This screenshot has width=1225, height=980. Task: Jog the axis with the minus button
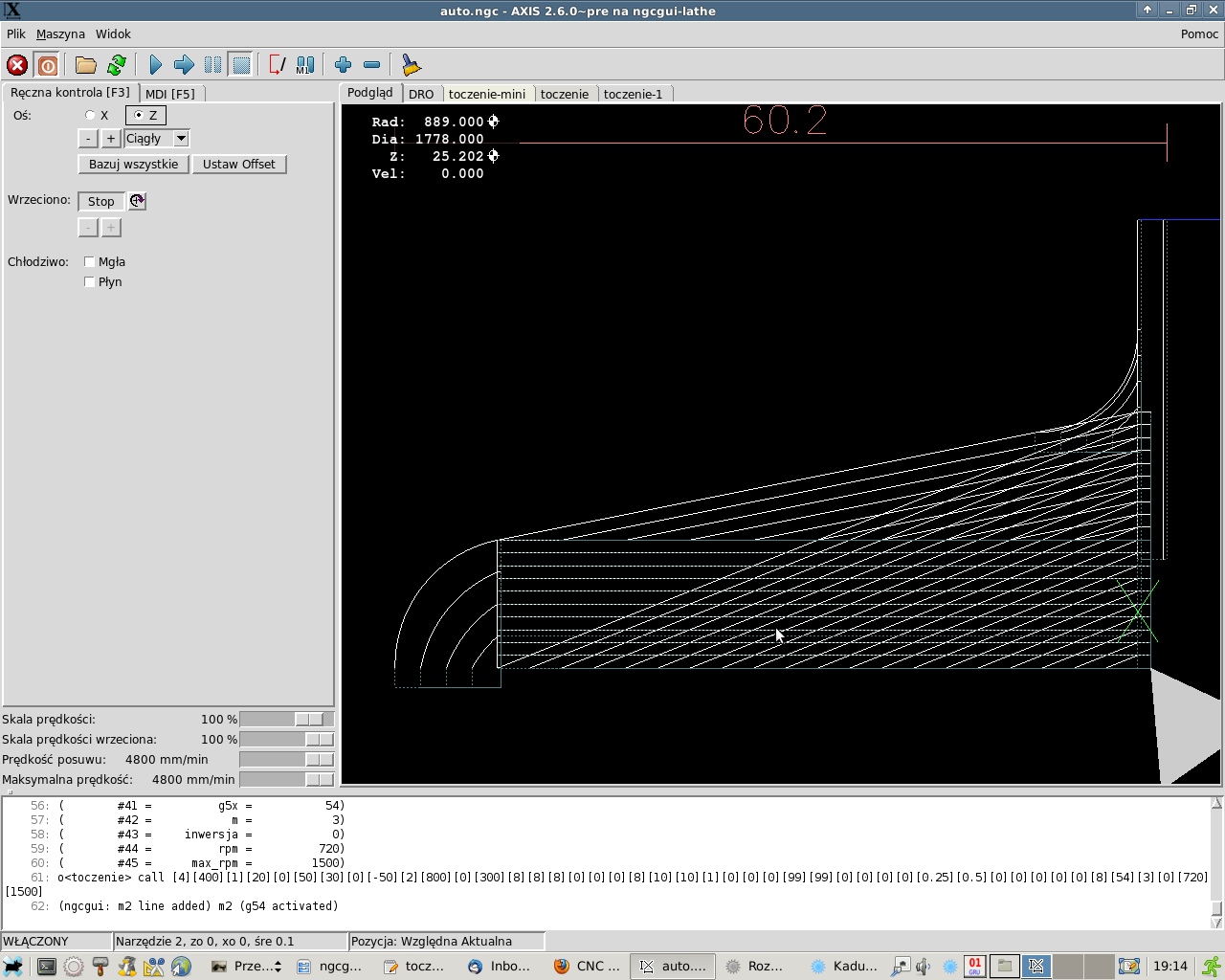point(88,139)
